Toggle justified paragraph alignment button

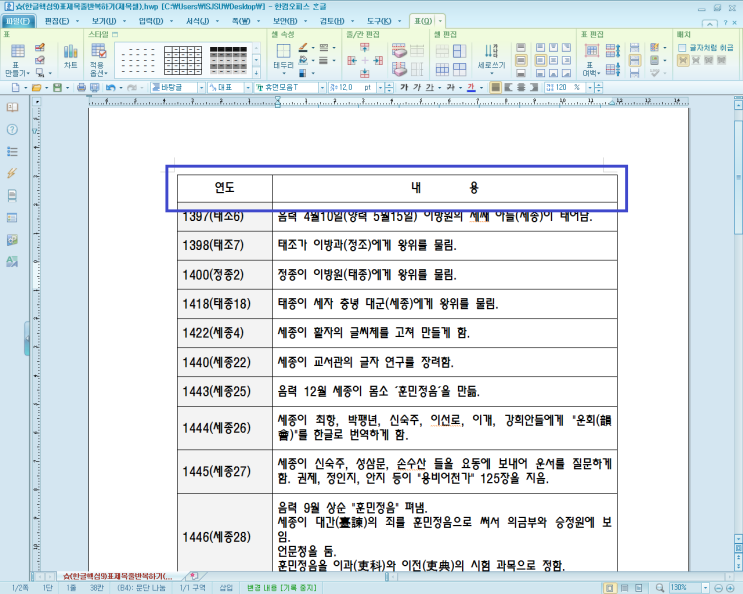495,88
